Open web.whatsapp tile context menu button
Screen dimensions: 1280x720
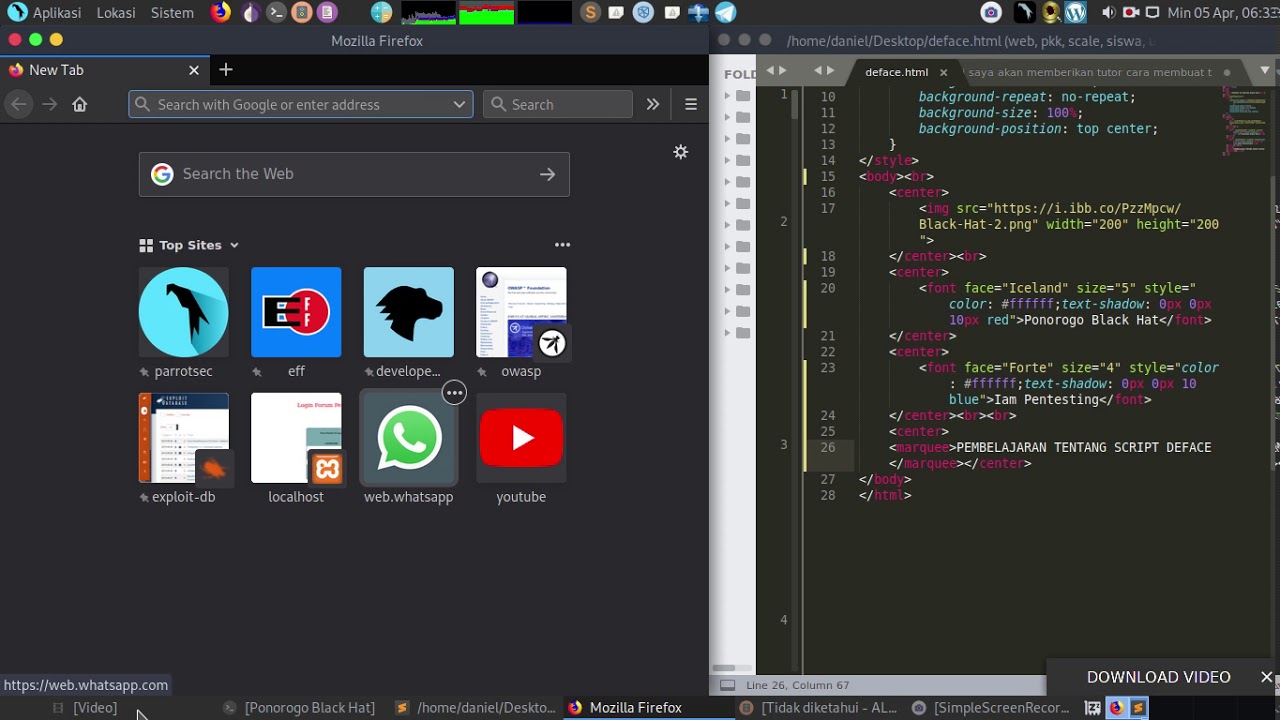tap(455, 393)
